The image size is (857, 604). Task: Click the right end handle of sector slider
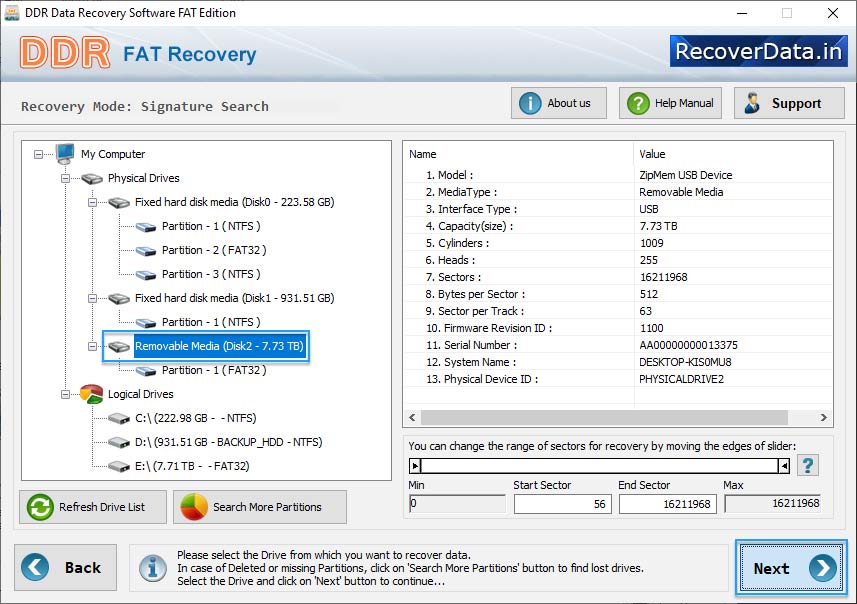[x=784, y=466]
